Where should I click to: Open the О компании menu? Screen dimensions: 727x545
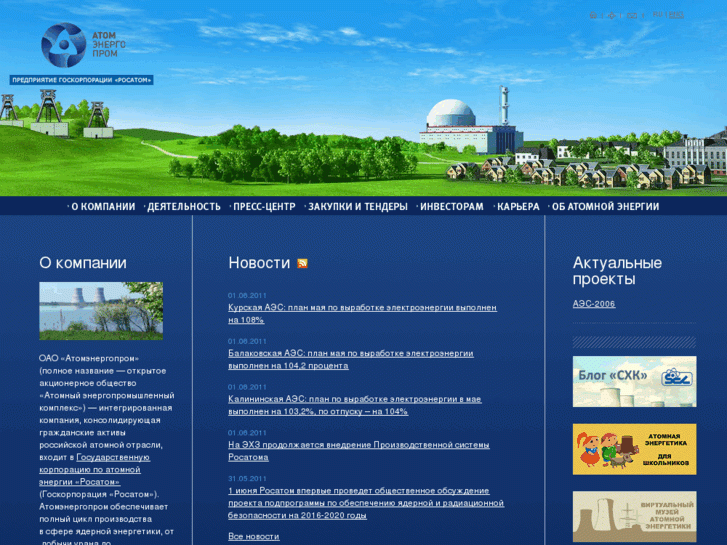pos(103,206)
